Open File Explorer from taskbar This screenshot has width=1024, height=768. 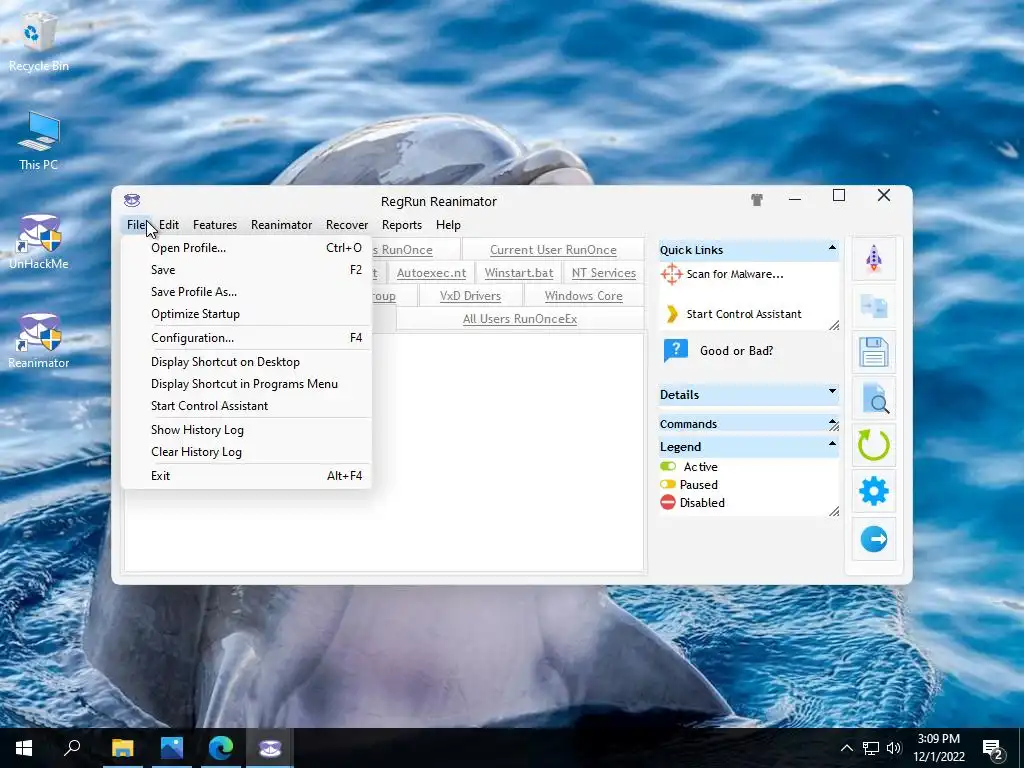(122, 748)
